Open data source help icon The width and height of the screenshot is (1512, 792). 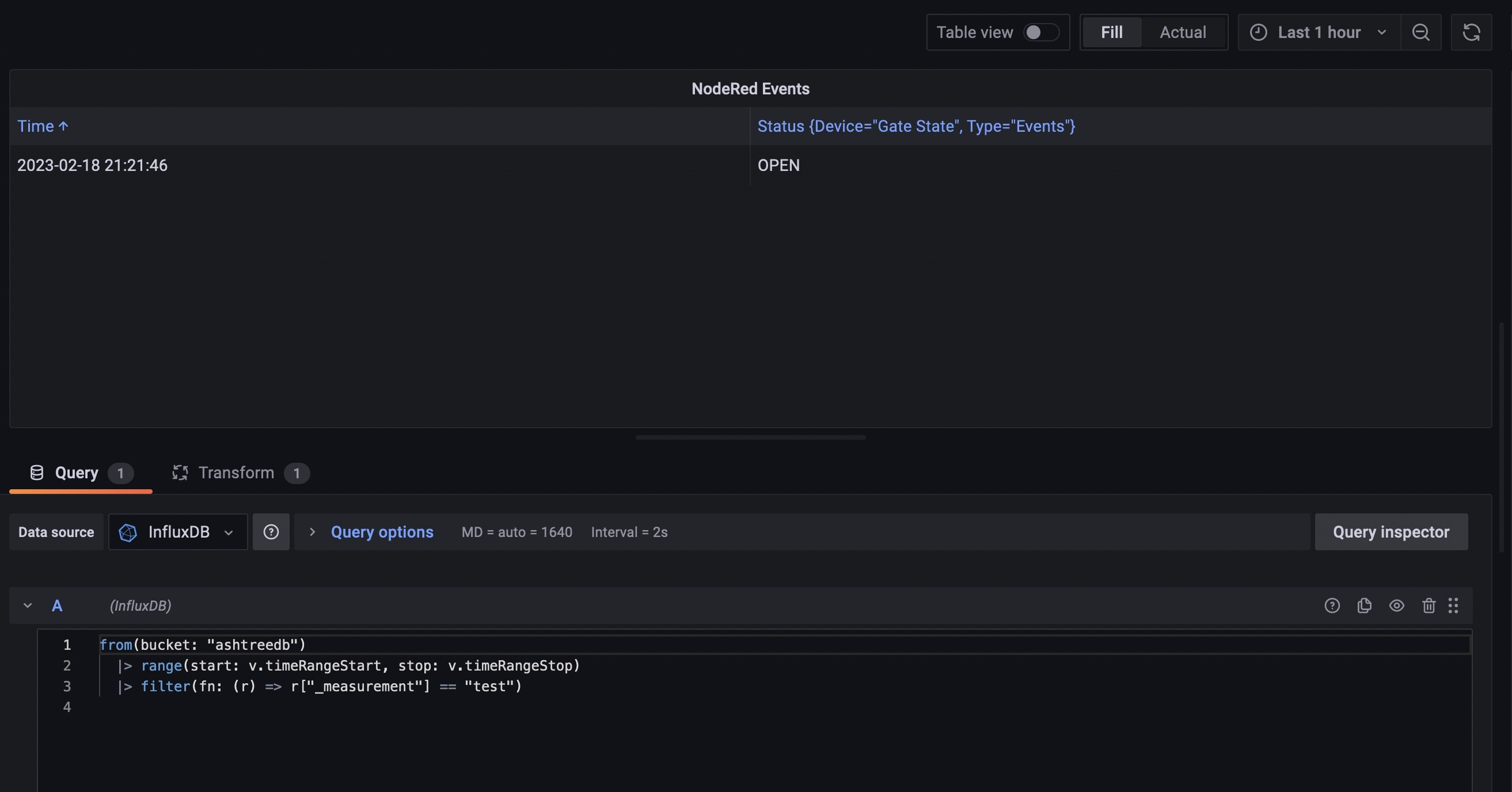(271, 532)
